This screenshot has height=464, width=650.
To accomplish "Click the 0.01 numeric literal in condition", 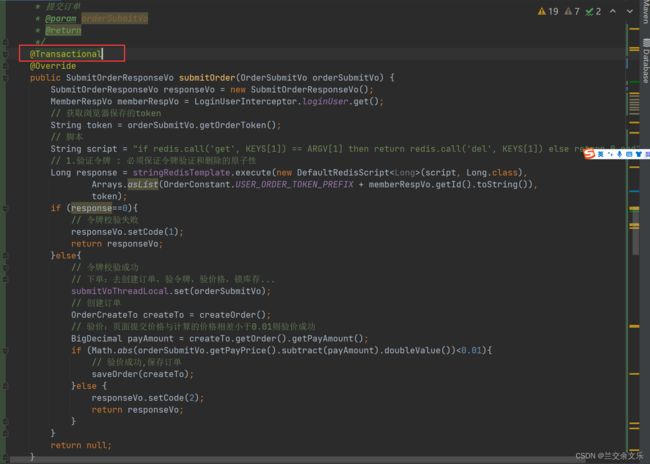I will tap(472, 351).
